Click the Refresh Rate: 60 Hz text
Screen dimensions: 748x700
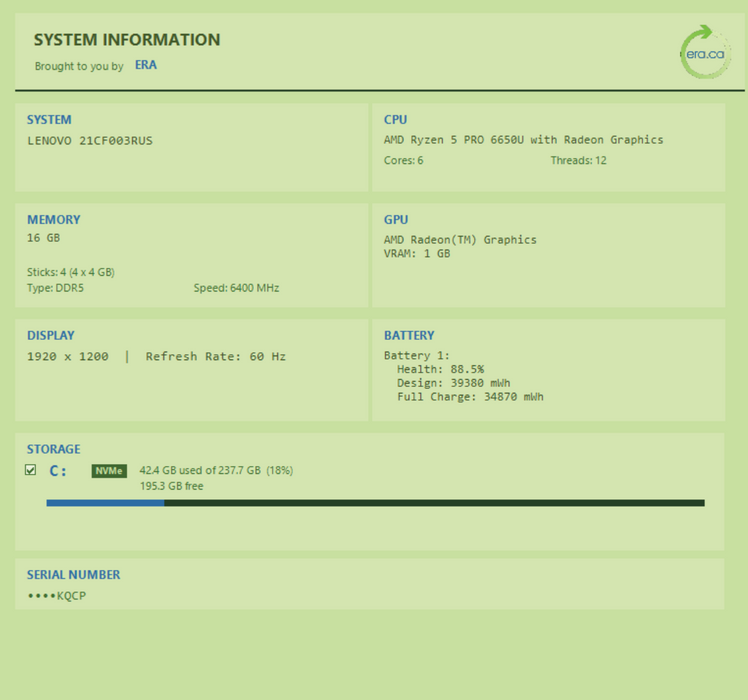pyautogui.click(x=216, y=356)
